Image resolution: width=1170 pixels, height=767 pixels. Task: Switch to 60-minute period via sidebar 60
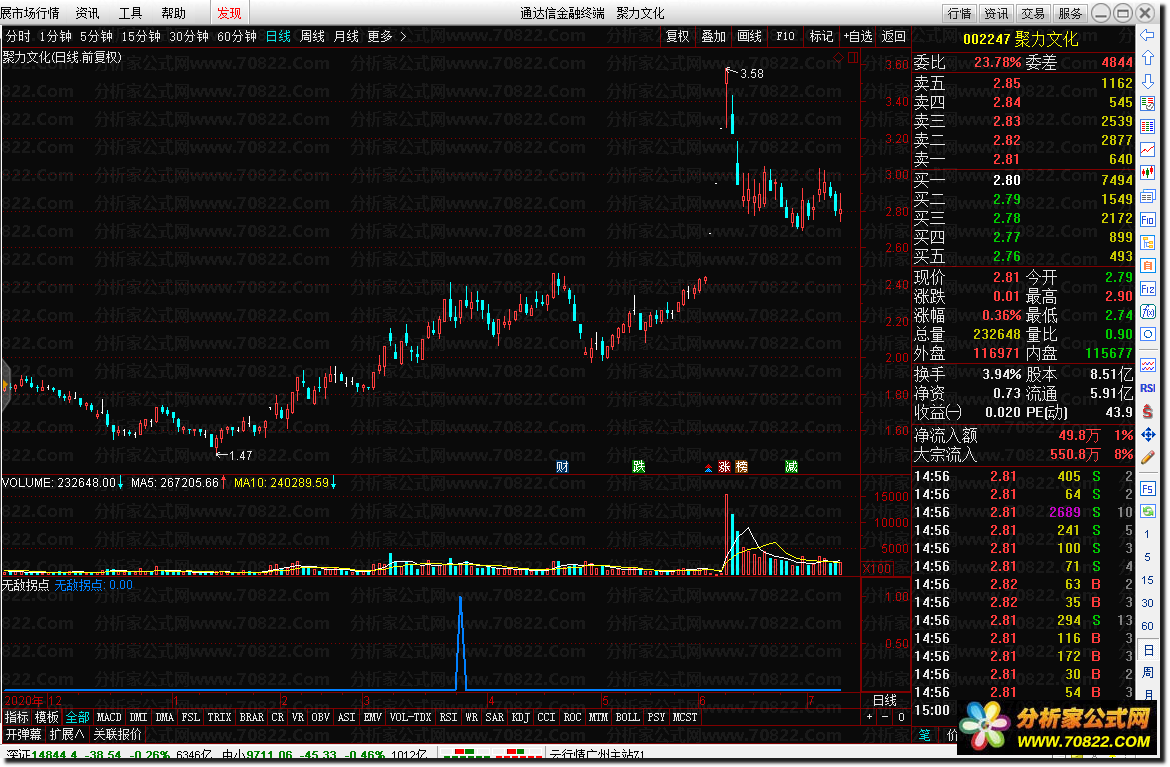tap(1148, 626)
